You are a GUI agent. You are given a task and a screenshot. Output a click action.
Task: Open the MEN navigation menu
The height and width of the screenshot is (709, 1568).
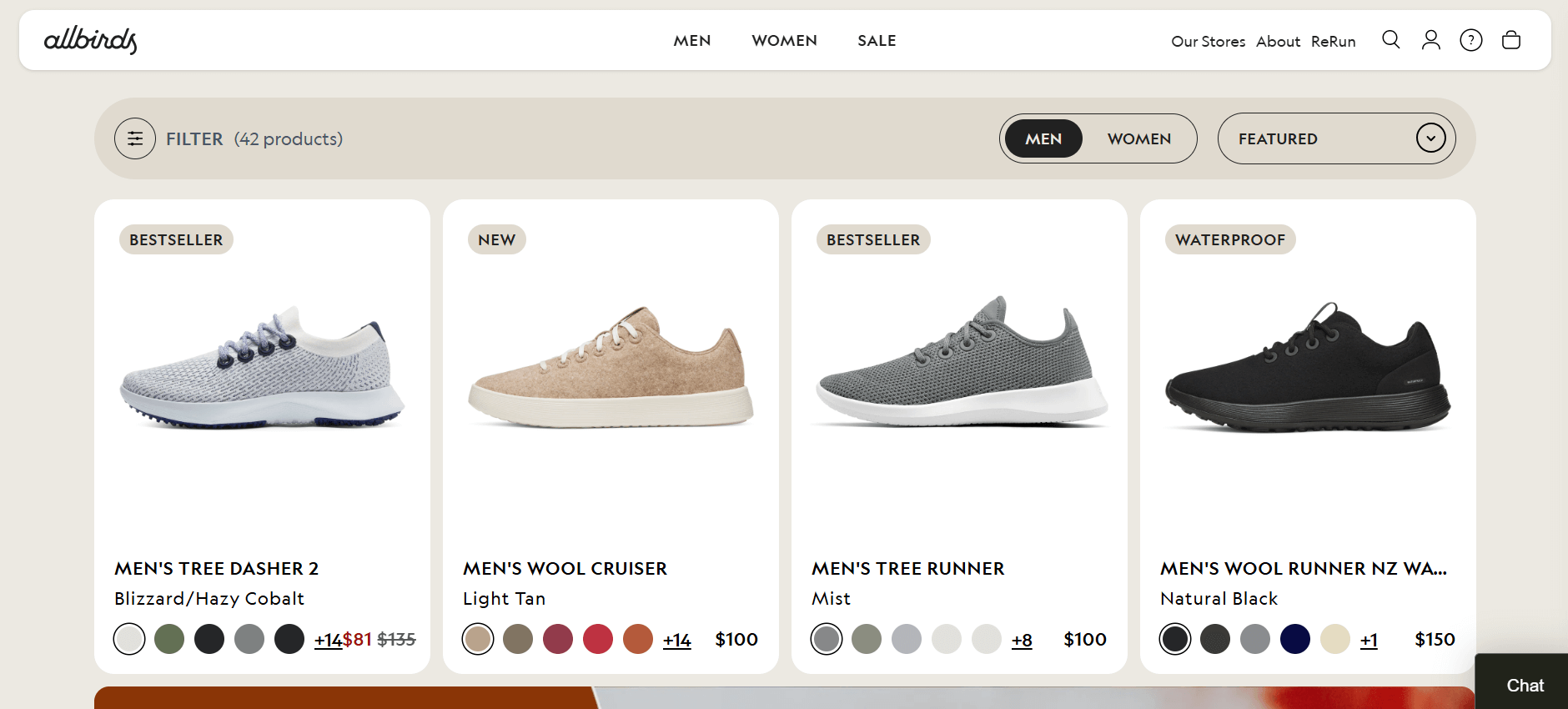[692, 41]
